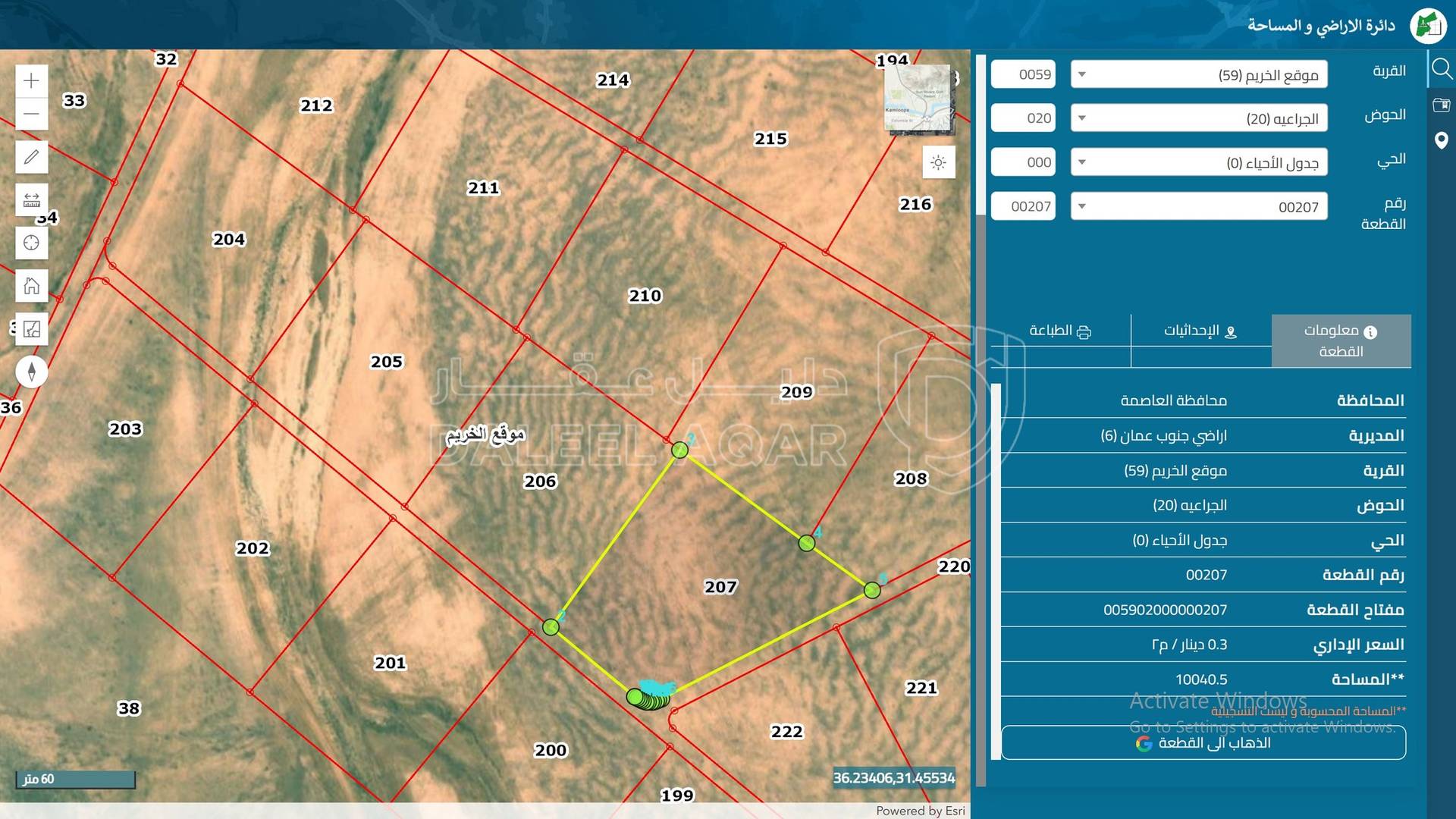
Task: Open the basemap gallery tool
Action: coord(31,329)
